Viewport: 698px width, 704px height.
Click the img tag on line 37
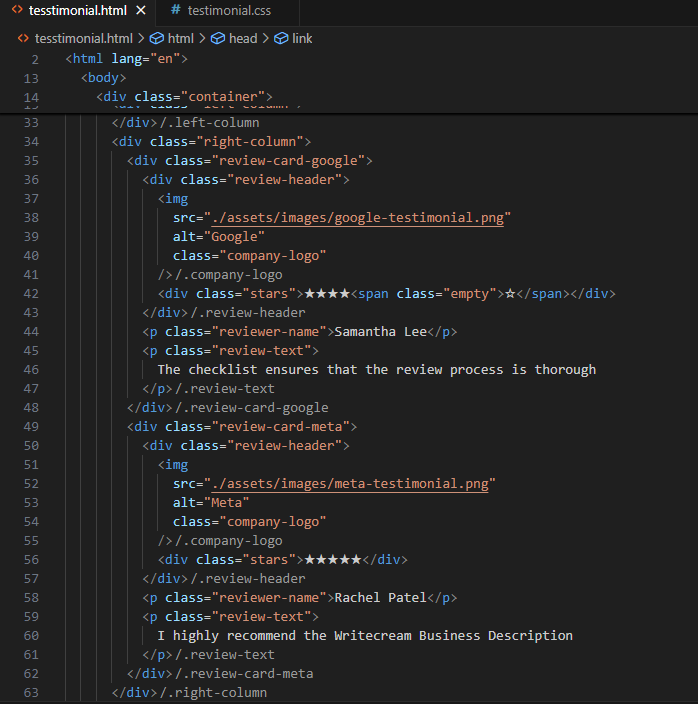pyautogui.click(x=173, y=199)
